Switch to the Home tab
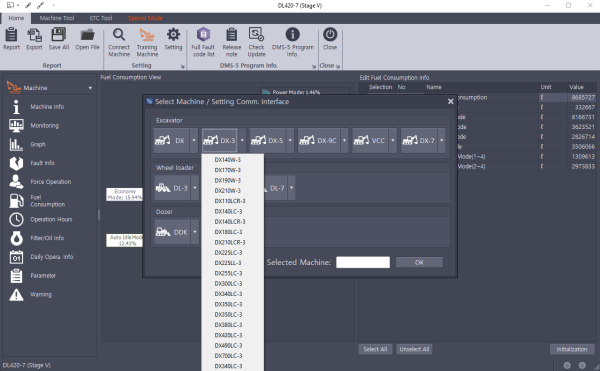Viewport: 600px width, 371px height. point(16,18)
